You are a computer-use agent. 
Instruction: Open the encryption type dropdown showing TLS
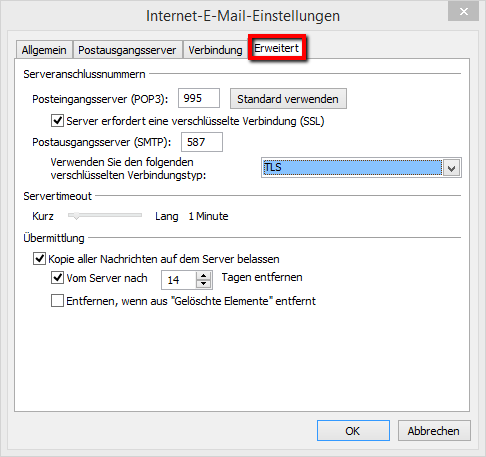click(361, 167)
